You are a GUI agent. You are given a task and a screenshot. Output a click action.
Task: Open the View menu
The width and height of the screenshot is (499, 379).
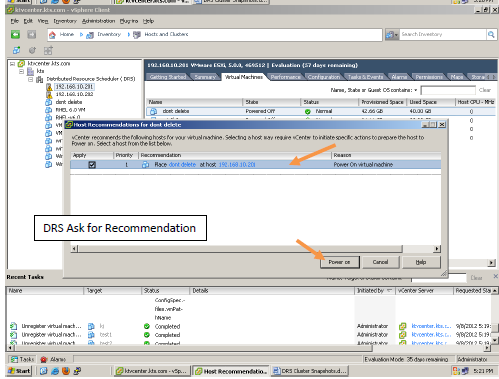click(43, 21)
